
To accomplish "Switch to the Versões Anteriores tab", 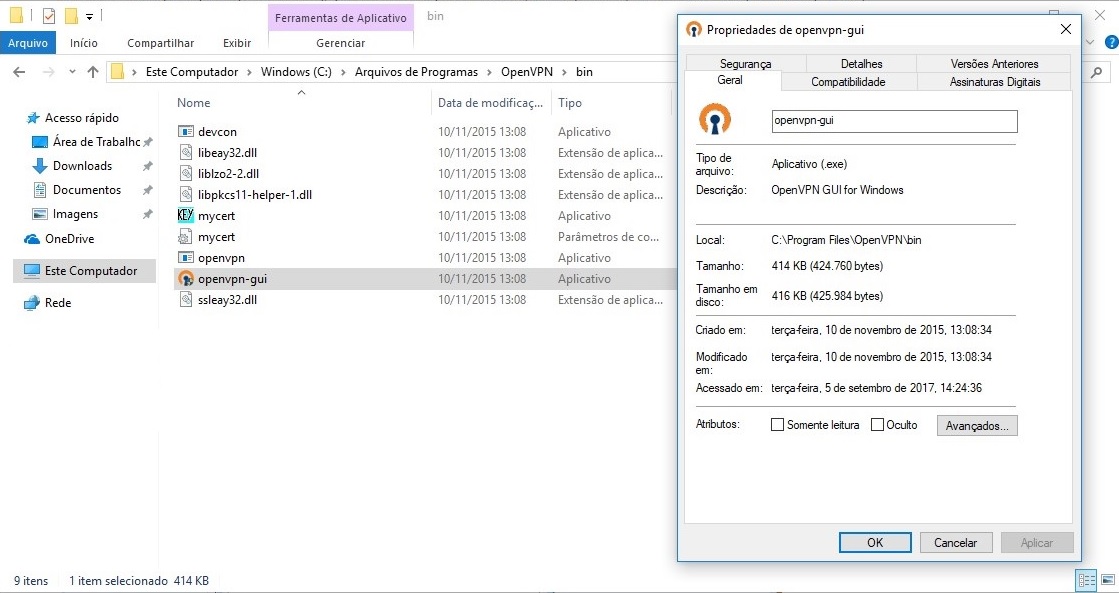I will [994, 64].
